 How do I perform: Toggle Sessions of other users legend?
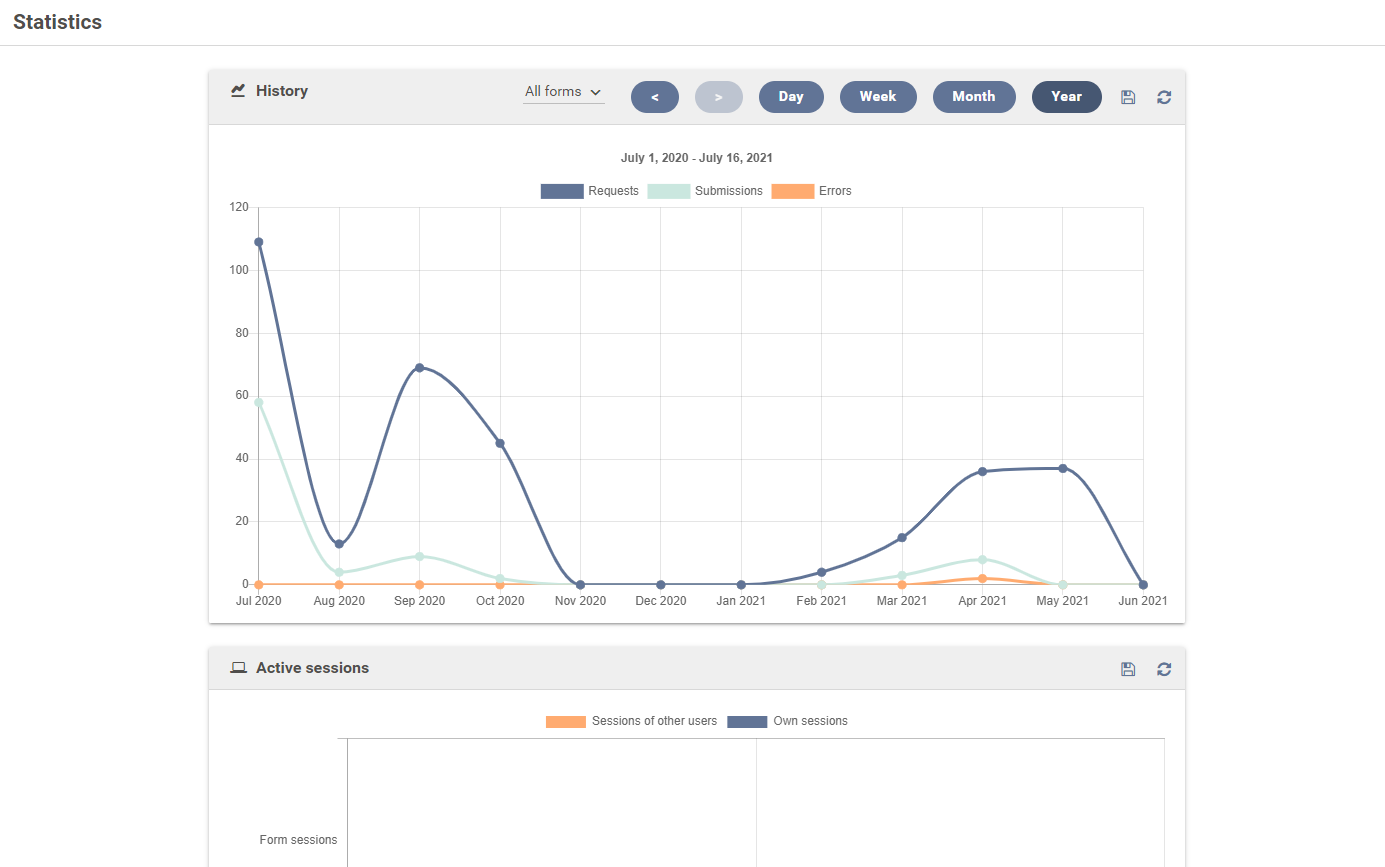[x=631, y=721]
